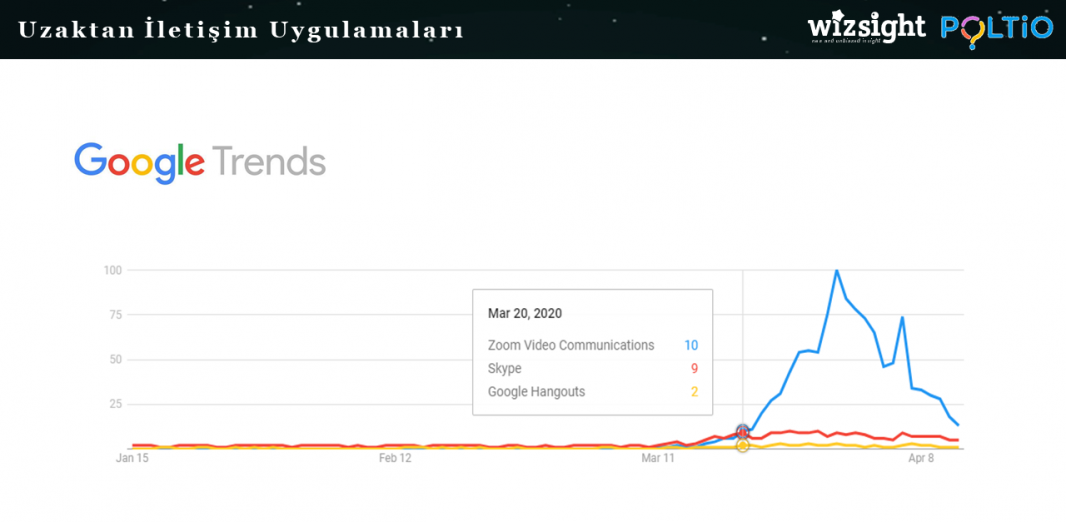Click the 50 y-axis label

click(116, 360)
